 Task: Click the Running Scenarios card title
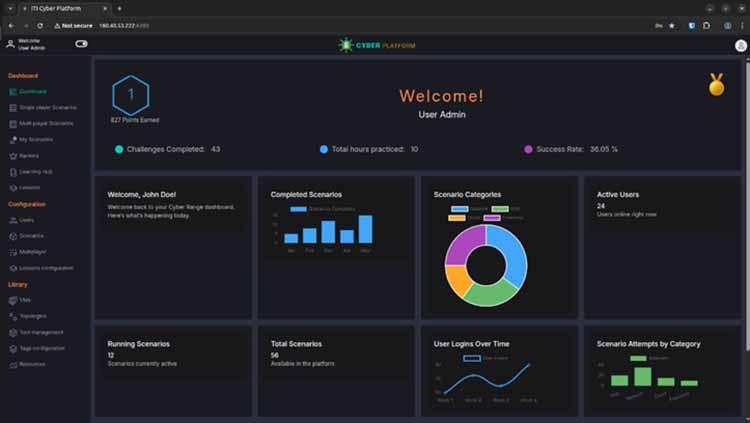pos(138,344)
